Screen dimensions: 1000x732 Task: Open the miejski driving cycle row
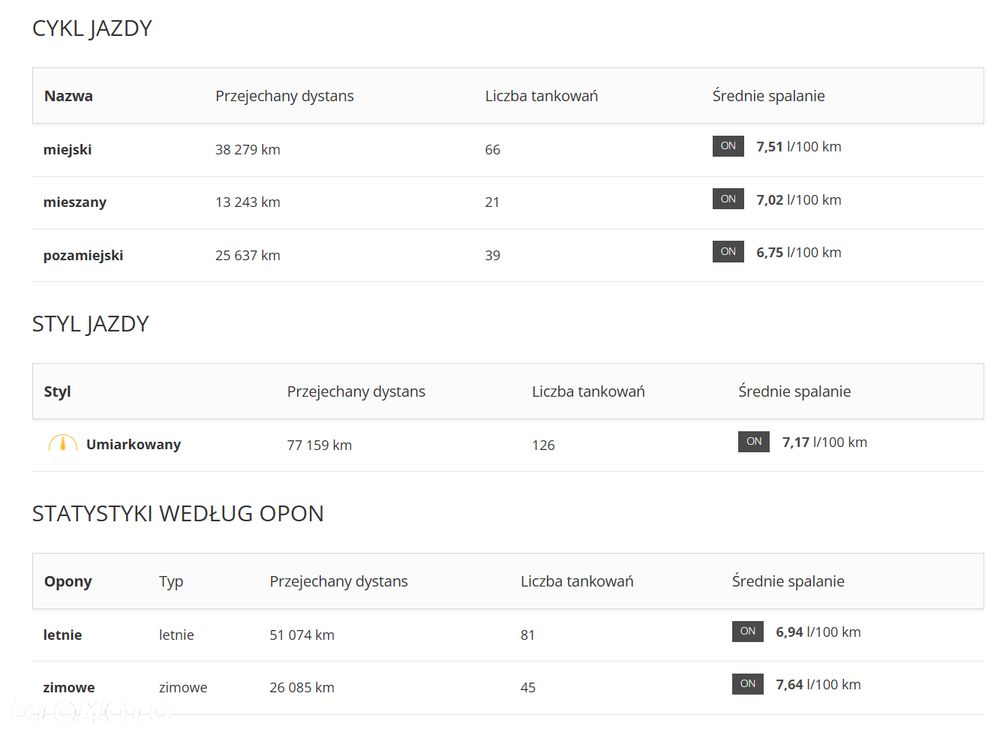(508, 150)
